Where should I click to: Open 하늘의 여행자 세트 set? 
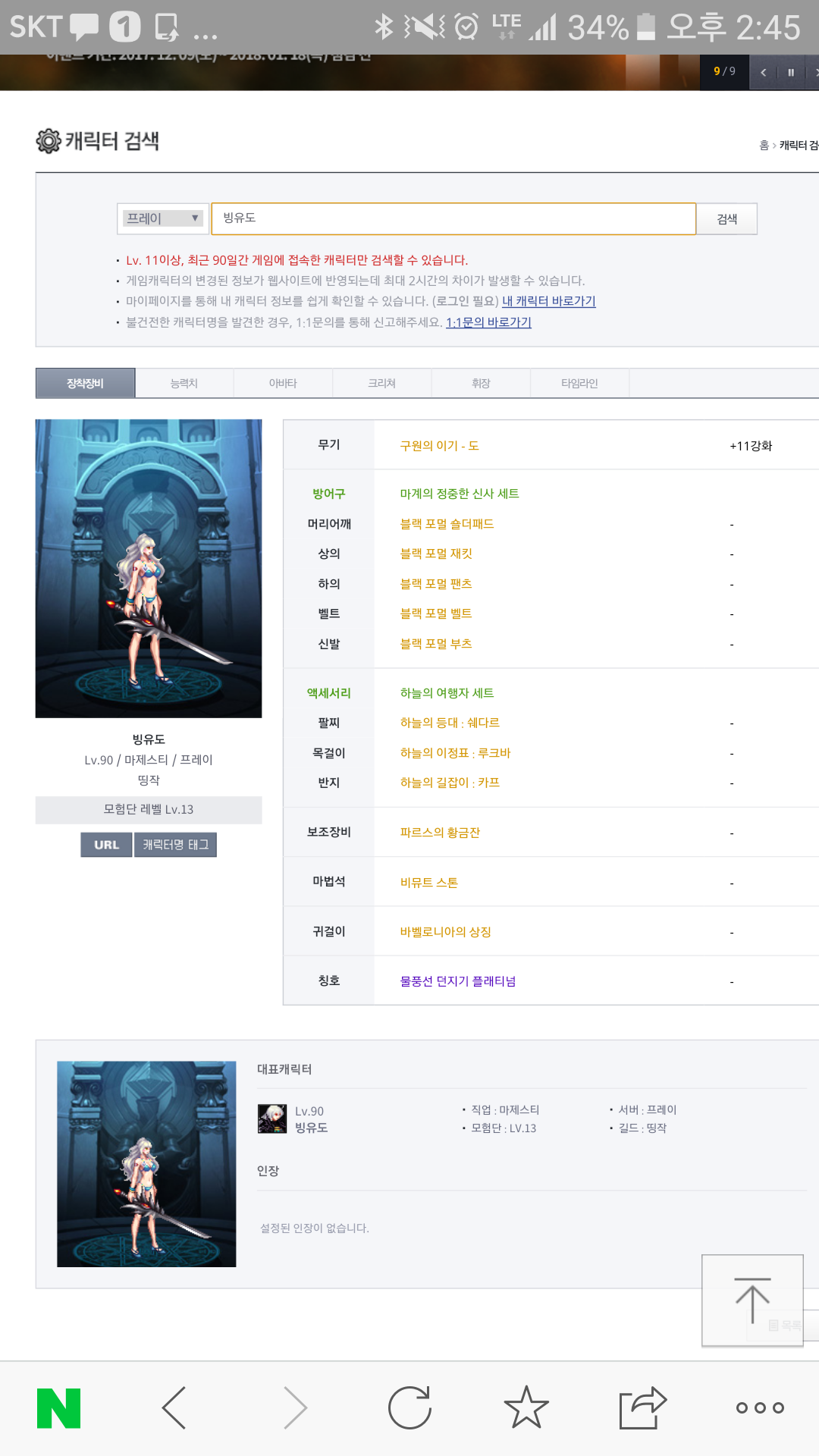[447, 693]
